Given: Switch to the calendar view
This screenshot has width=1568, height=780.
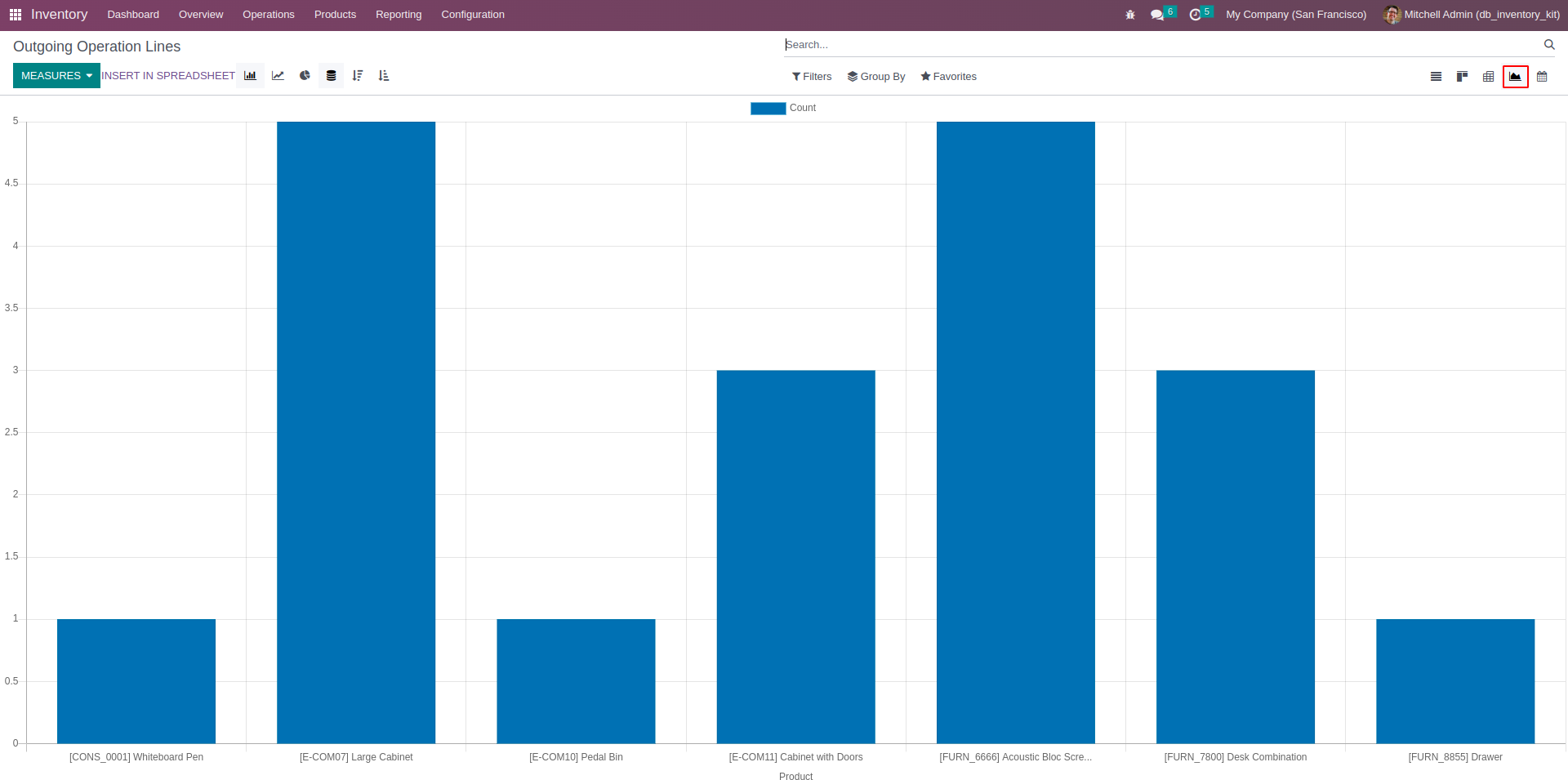Looking at the screenshot, I should (x=1542, y=77).
